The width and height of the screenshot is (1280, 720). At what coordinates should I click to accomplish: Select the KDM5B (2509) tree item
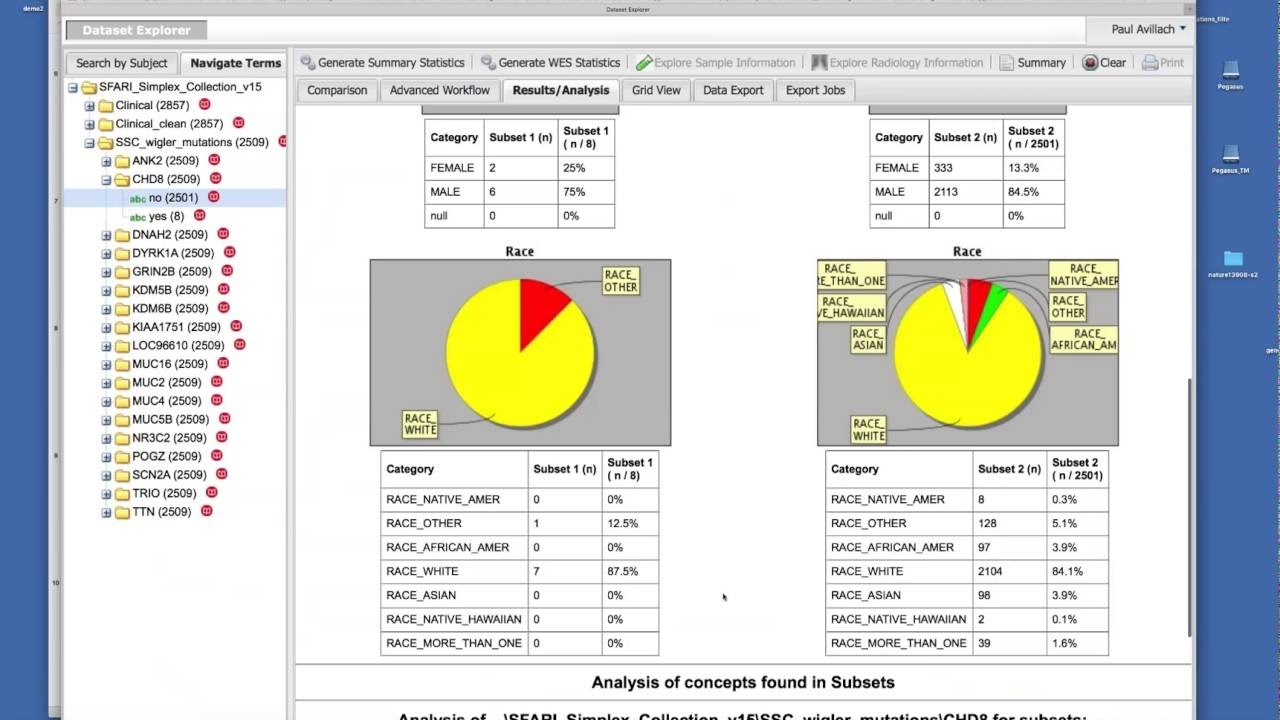pyautogui.click(x=170, y=290)
